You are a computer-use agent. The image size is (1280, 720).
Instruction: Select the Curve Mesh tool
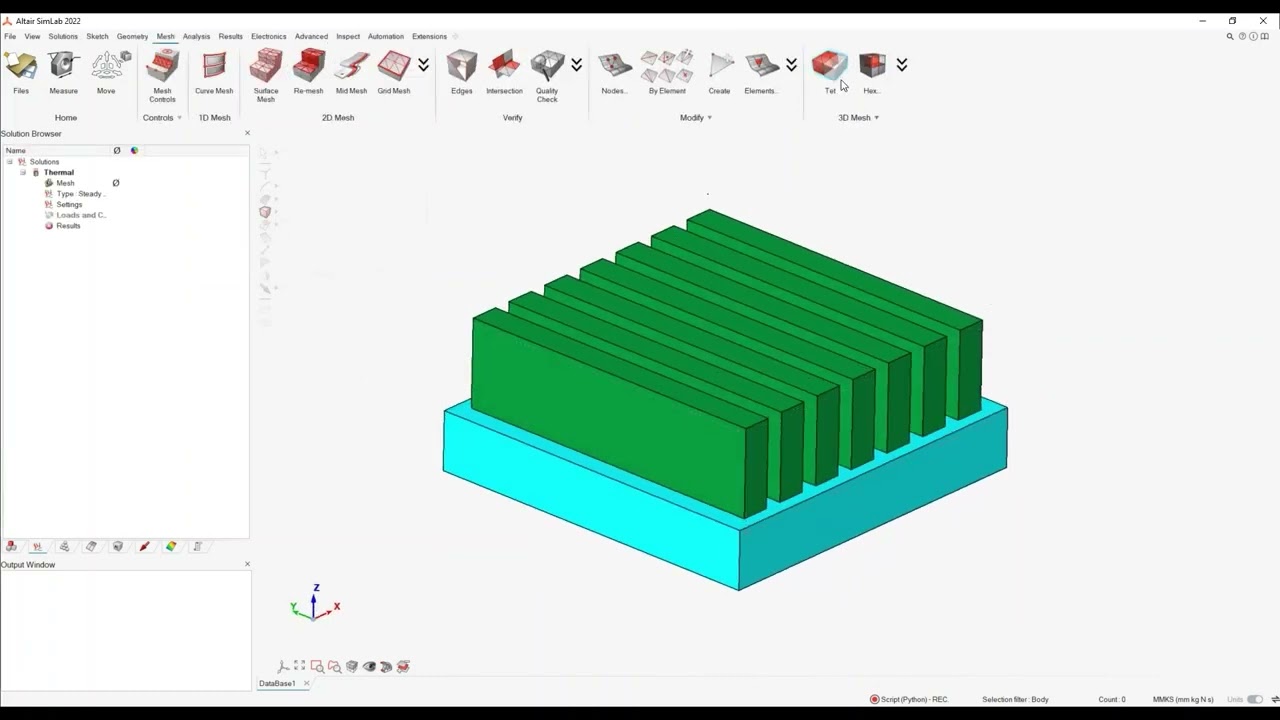point(214,73)
